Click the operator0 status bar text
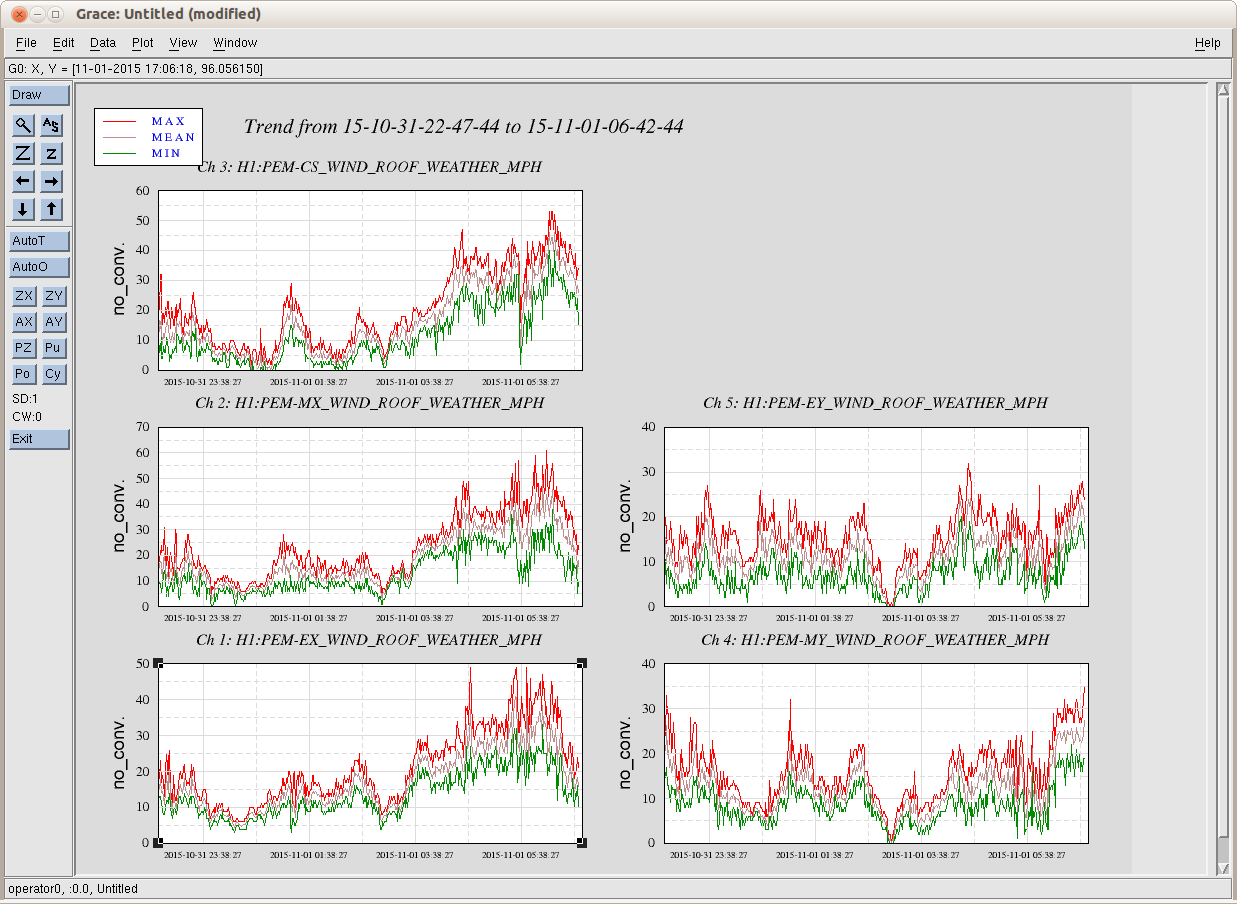The height and width of the screenshot is (904, 1237). [73, 889]
